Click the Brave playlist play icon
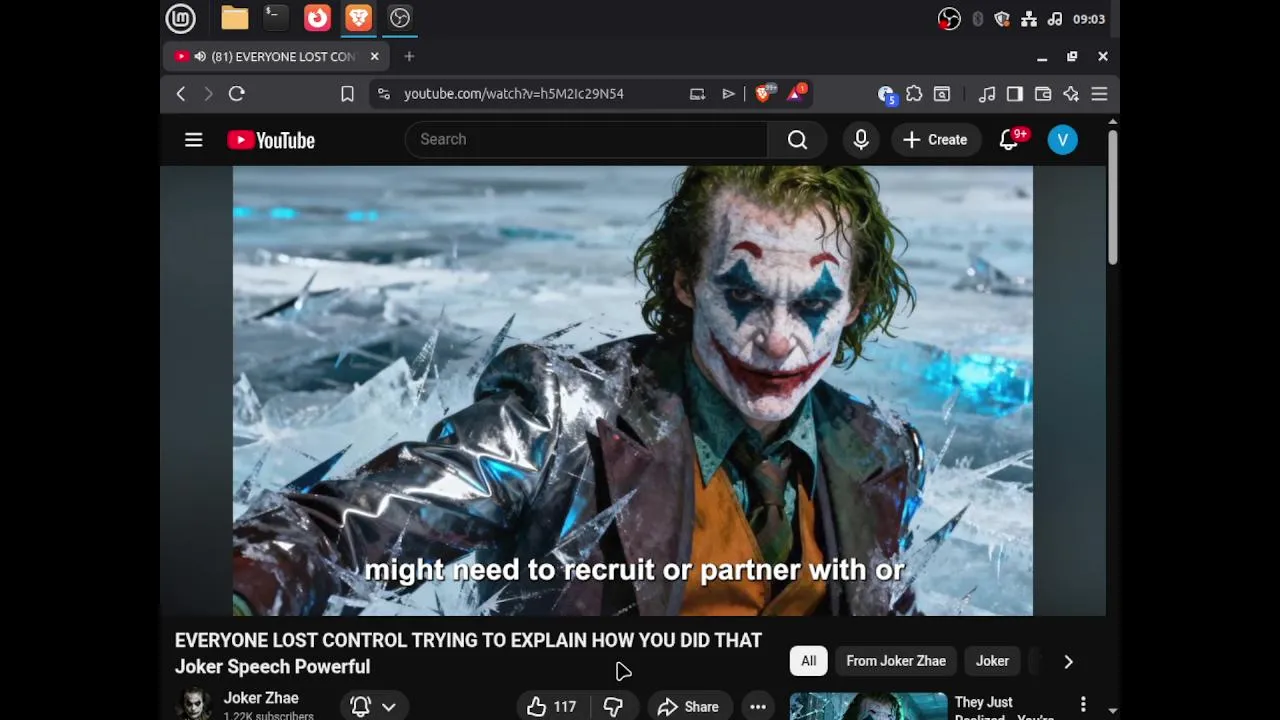 [x=728, y=94]
